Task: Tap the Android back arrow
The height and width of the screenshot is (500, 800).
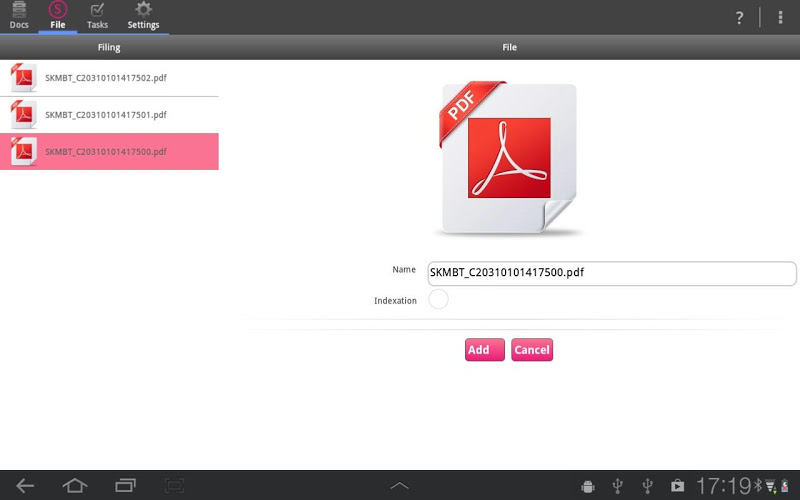Action: [24, 486]
